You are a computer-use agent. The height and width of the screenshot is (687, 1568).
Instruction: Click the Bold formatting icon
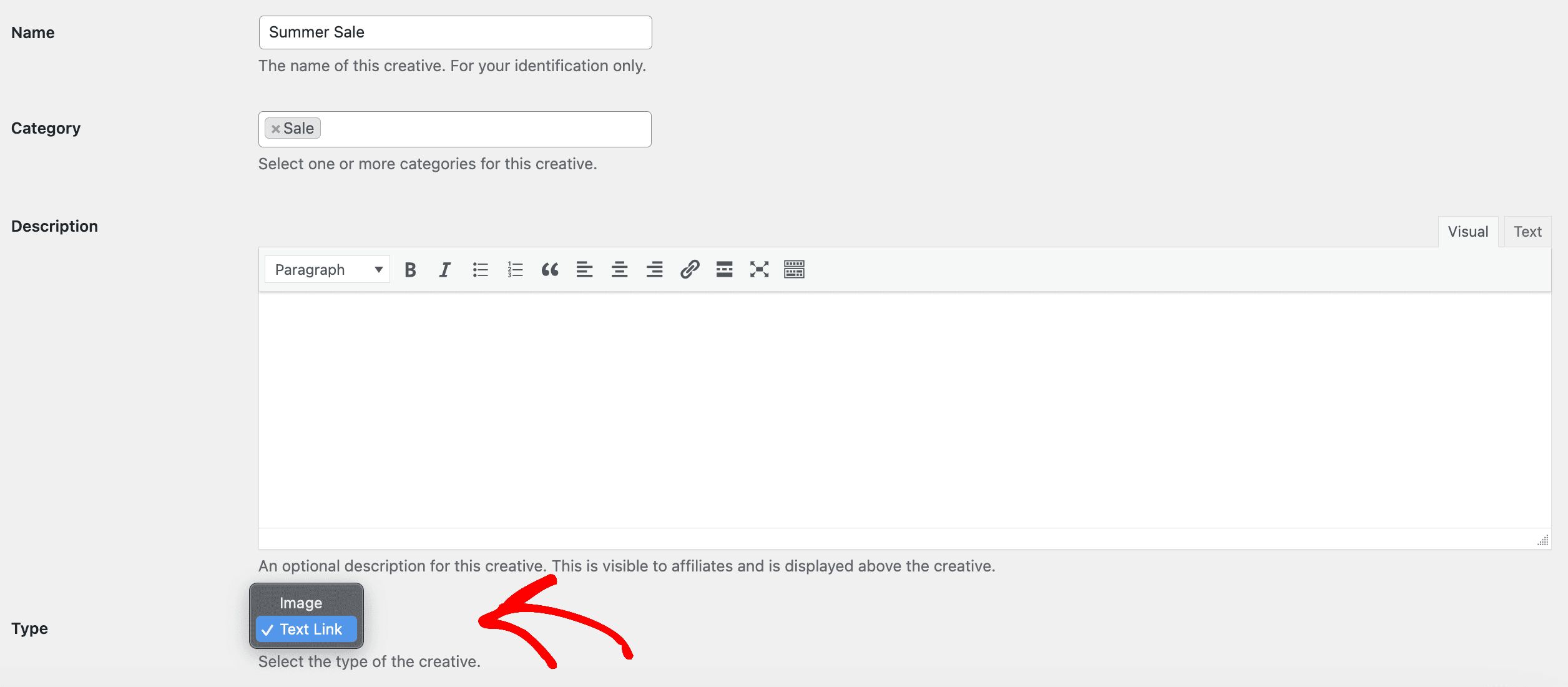click(410, 268)
